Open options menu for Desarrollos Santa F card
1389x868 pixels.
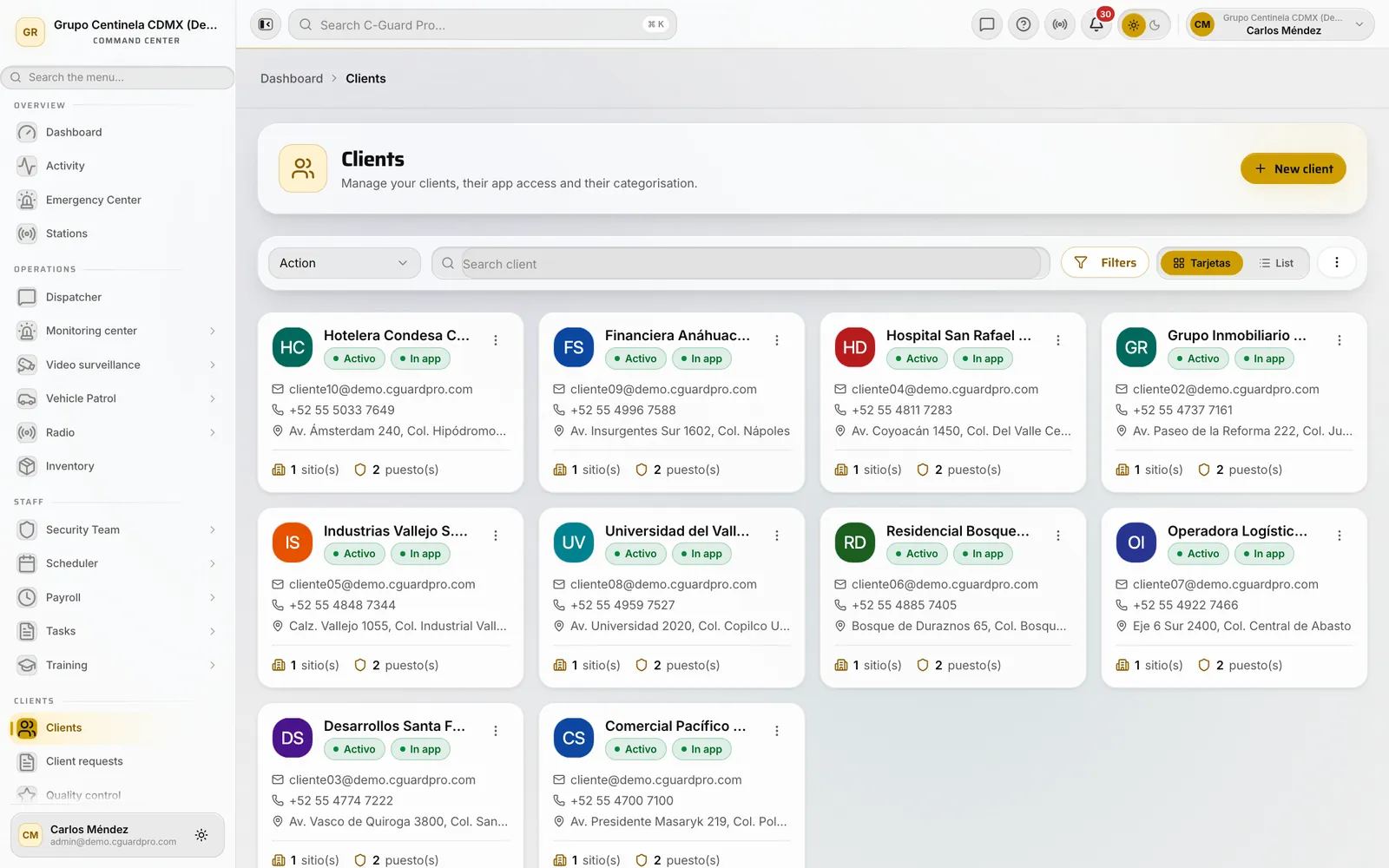click(496, 731)
